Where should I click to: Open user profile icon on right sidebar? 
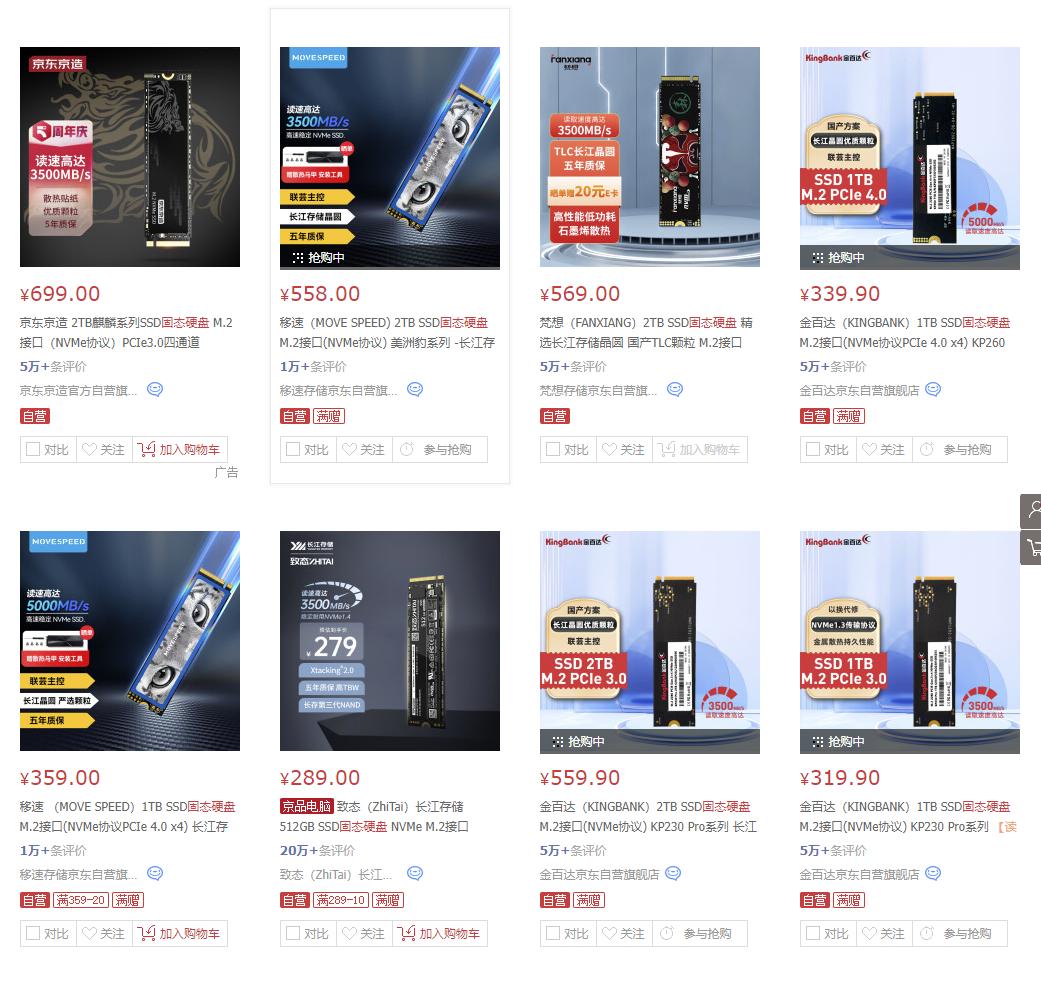[x=1031, y=510]
